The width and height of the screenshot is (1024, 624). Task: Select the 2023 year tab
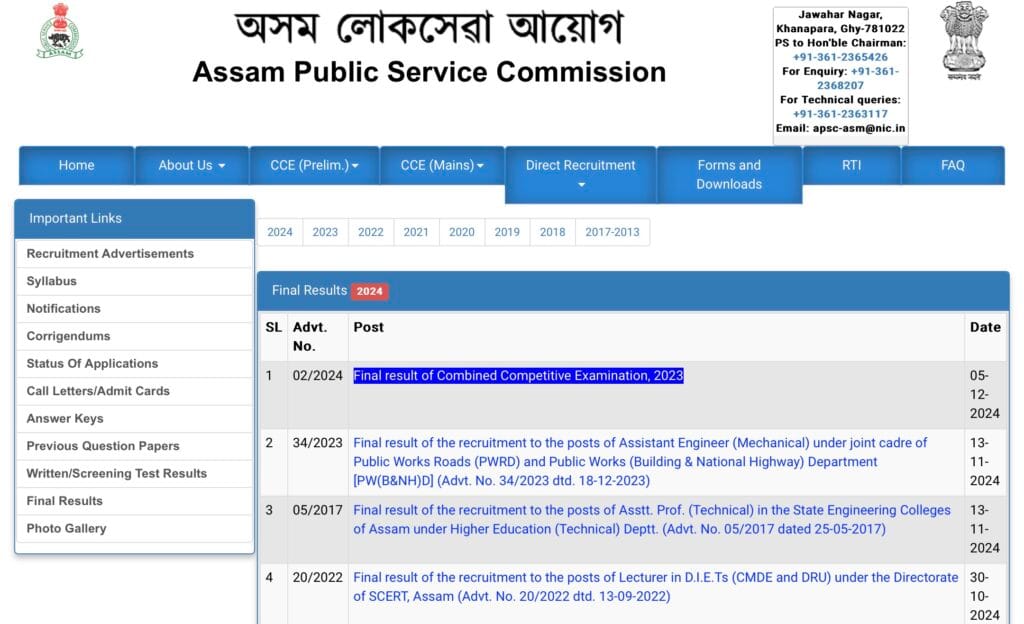point(325,232)
